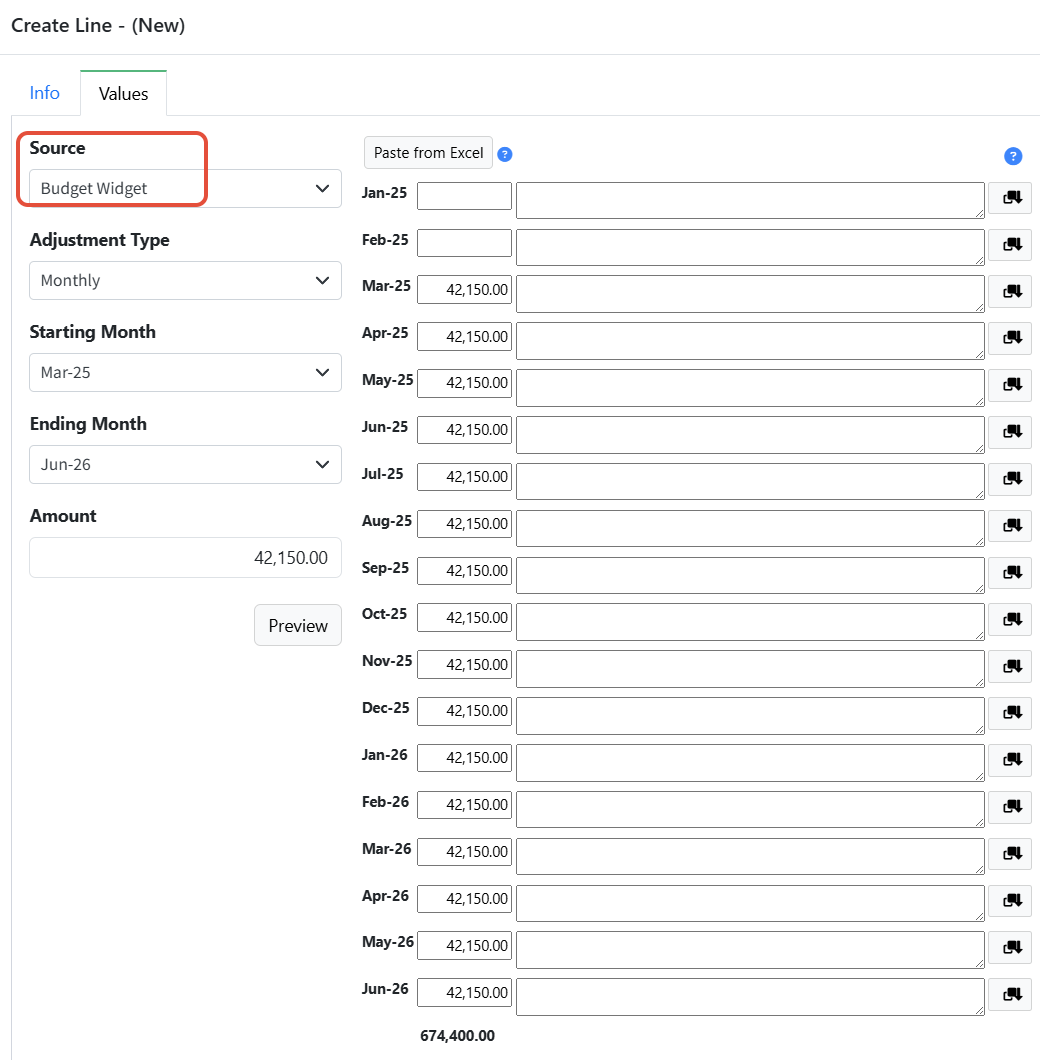Click the Apr-26 amount value field
The width and height of the screenshot is (1040, 1060).
[x=464, y=898]
